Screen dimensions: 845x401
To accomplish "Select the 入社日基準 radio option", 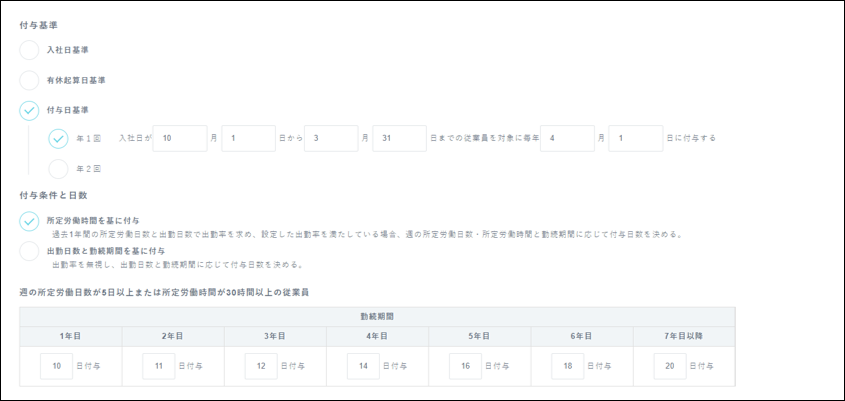I will [30, 49].
